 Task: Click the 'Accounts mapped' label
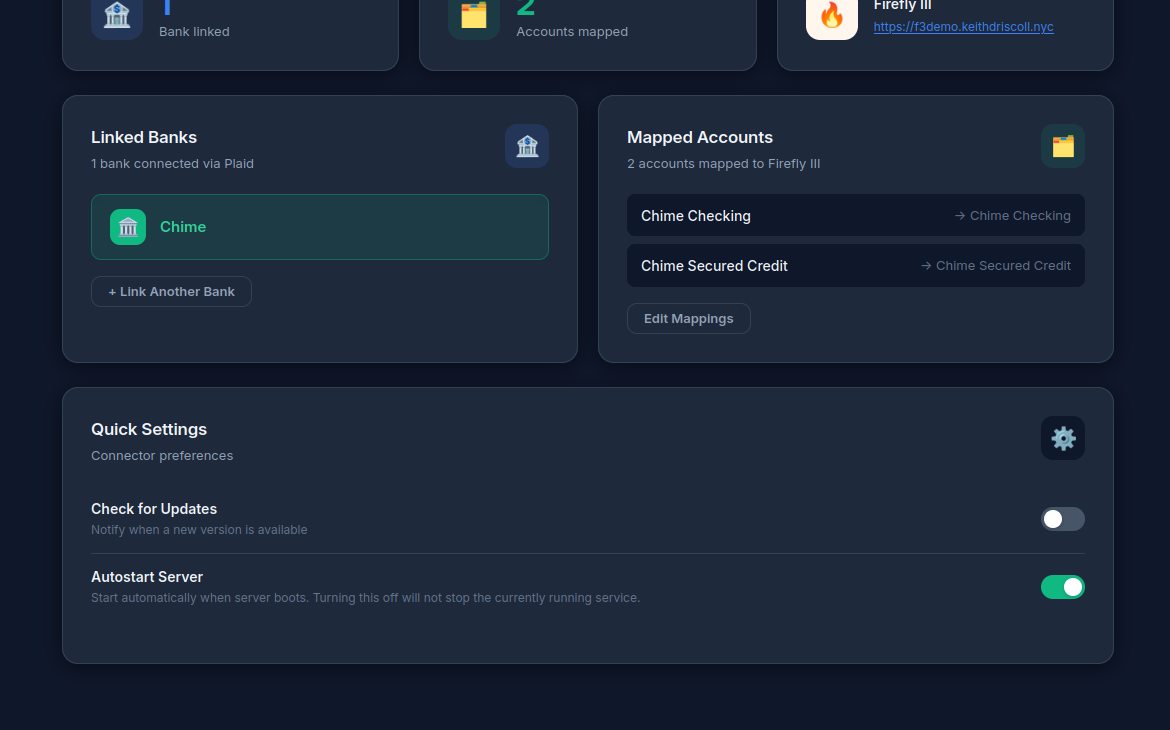point(572,31)
